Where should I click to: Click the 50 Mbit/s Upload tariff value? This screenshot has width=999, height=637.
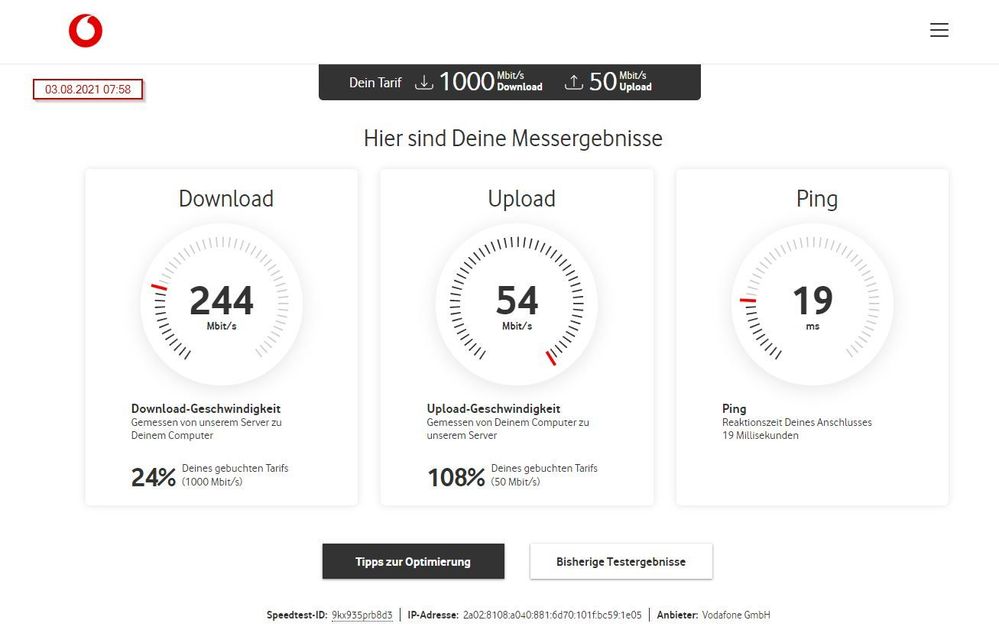[x=621, y=82]
